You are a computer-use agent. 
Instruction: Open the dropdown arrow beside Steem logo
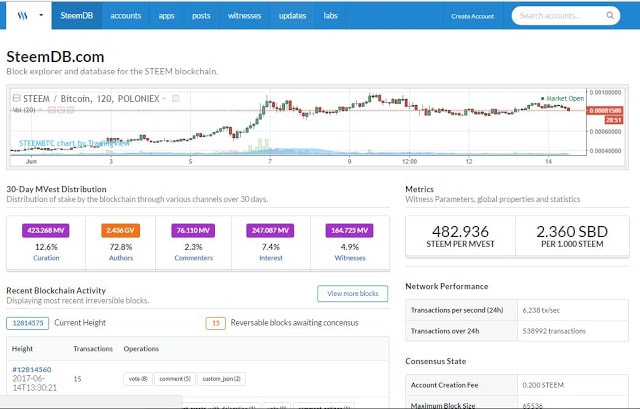[41, 15]
